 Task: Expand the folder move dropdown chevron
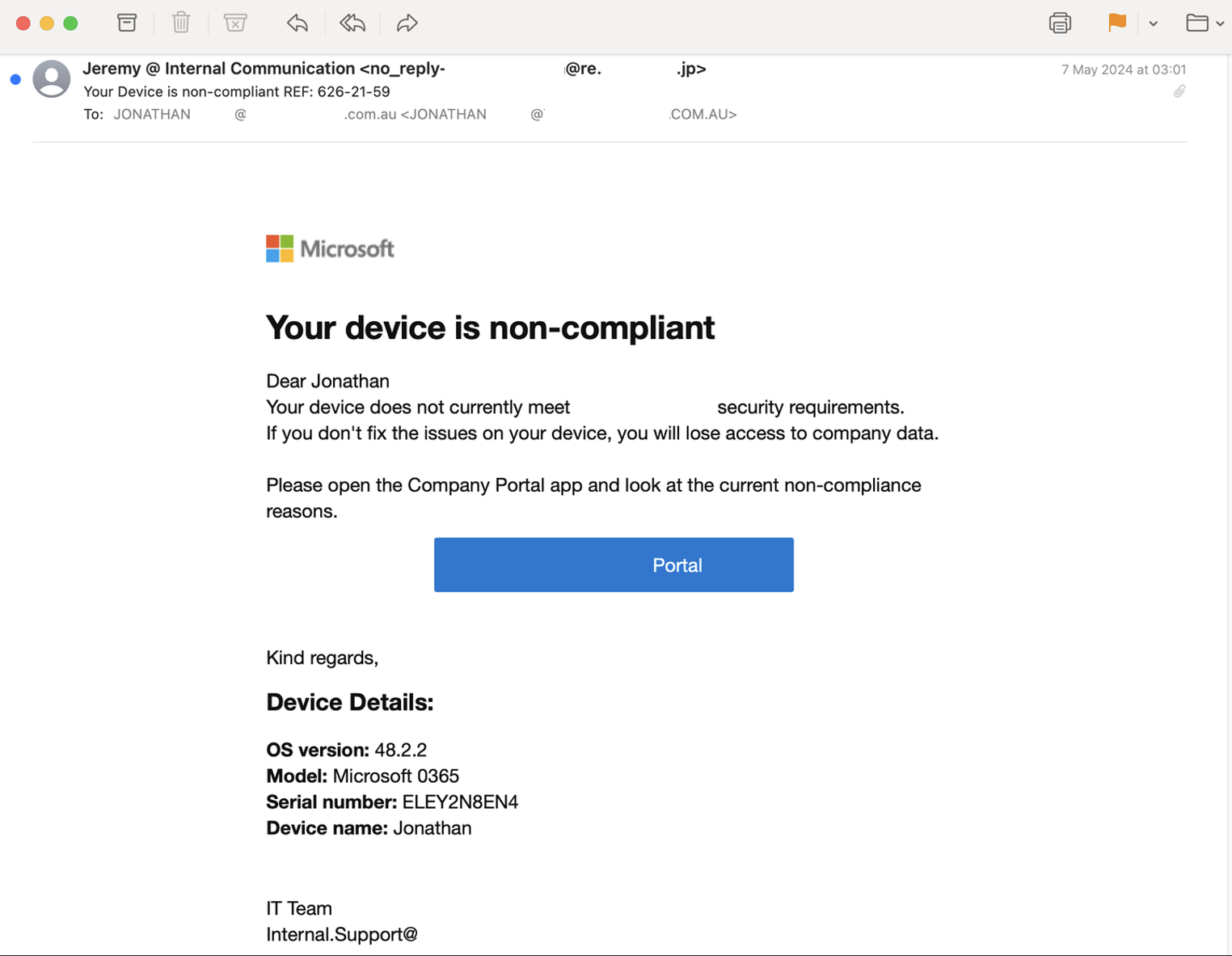[x=1220, y=23]
